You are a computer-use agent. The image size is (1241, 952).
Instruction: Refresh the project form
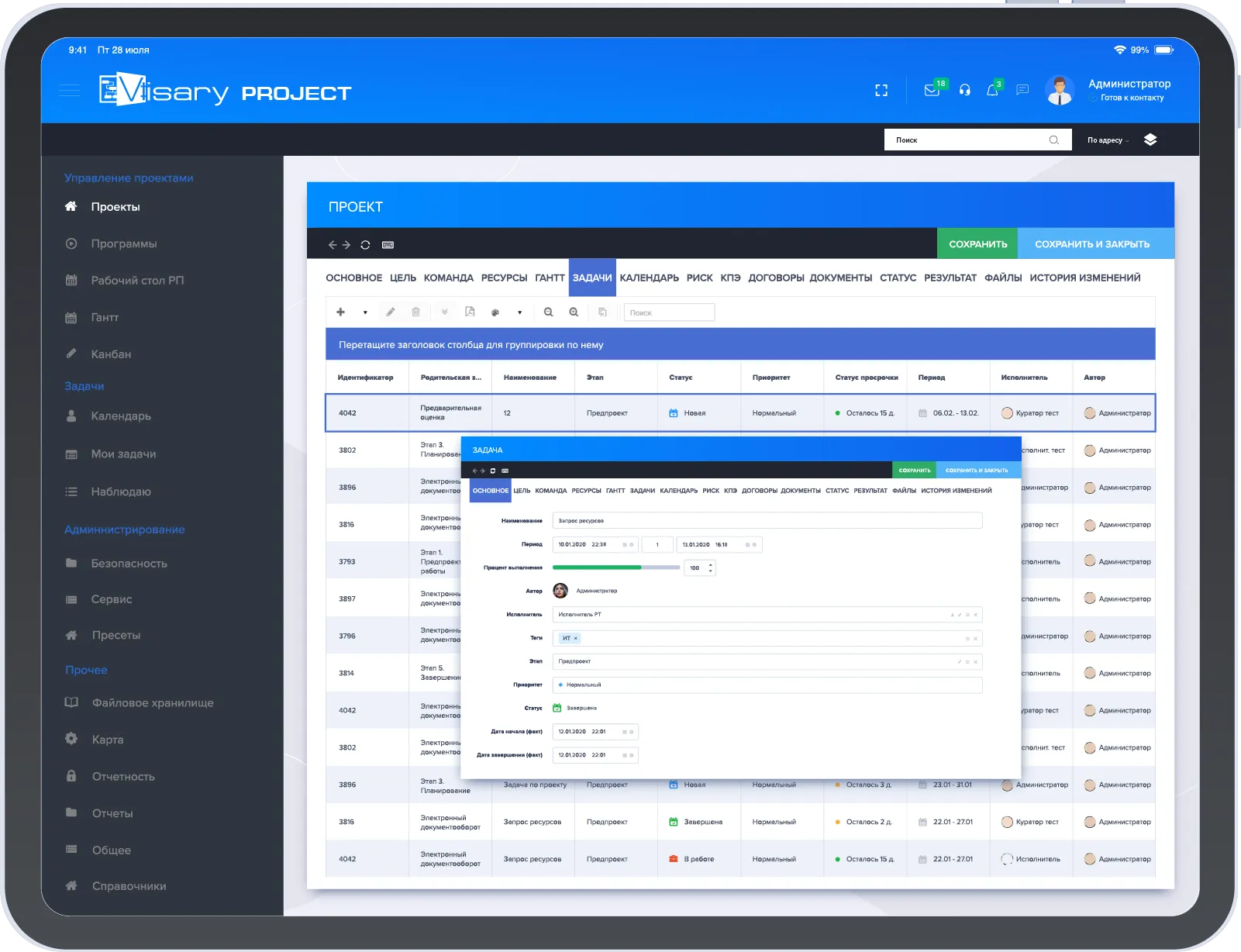click(x=365, y=245)
